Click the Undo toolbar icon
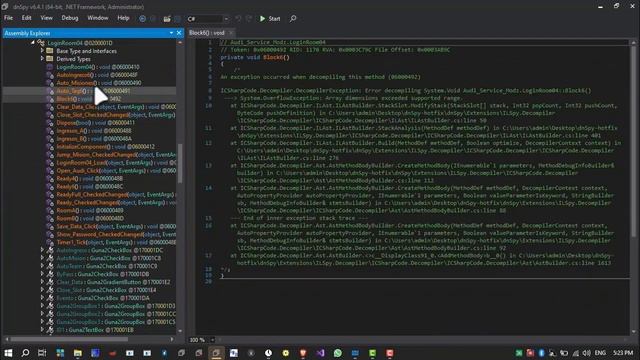This screenshot has width=640, height=360. (238, 19)
